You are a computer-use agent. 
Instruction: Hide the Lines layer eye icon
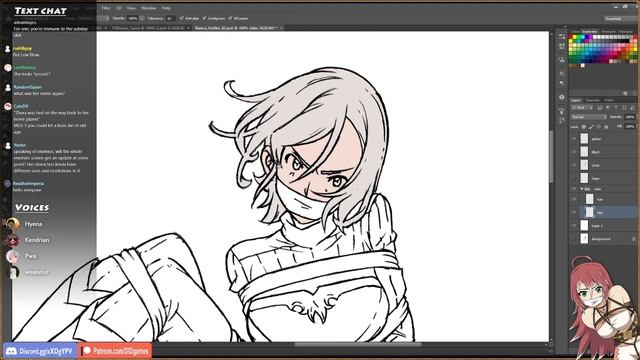coord(574,165)
